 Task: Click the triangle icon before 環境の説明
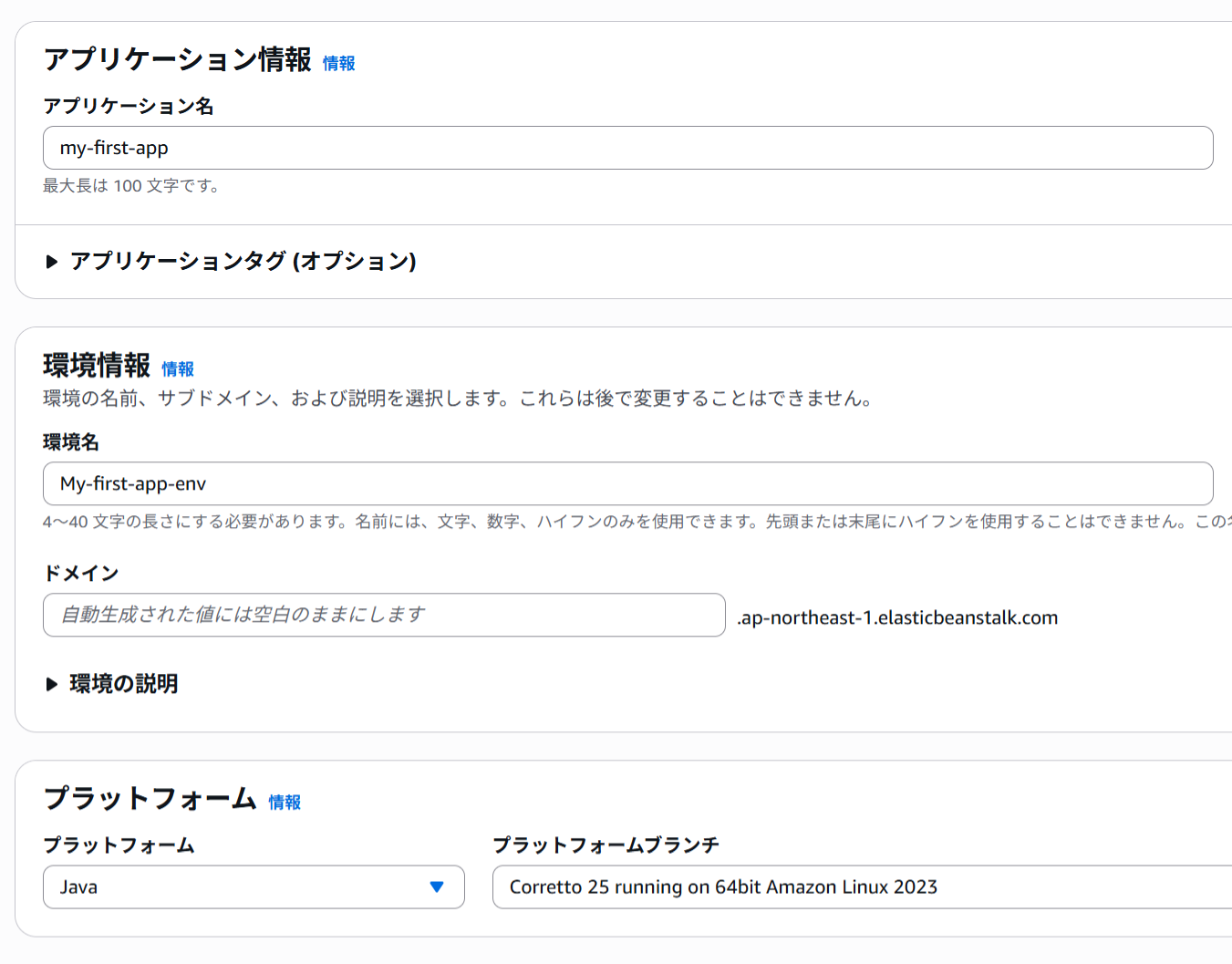(52, 684)
